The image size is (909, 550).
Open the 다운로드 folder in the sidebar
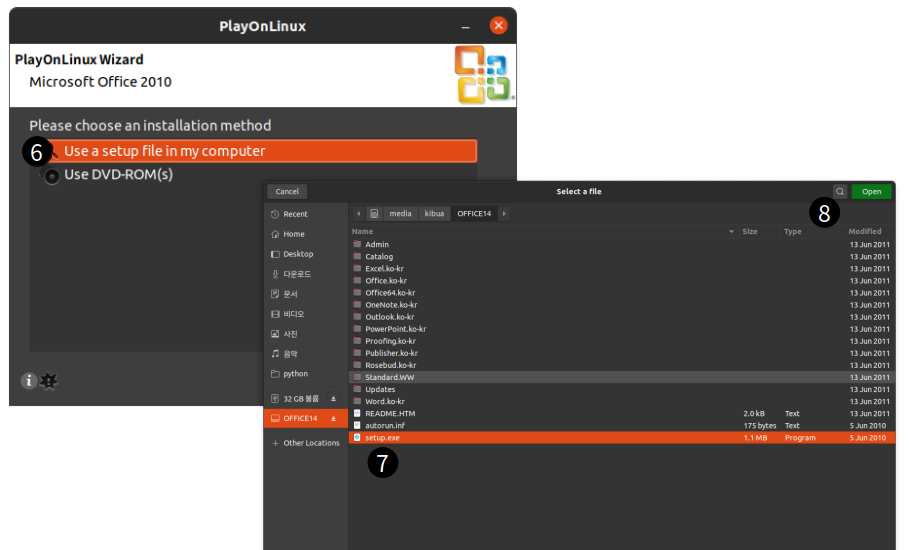pos(306,274)
